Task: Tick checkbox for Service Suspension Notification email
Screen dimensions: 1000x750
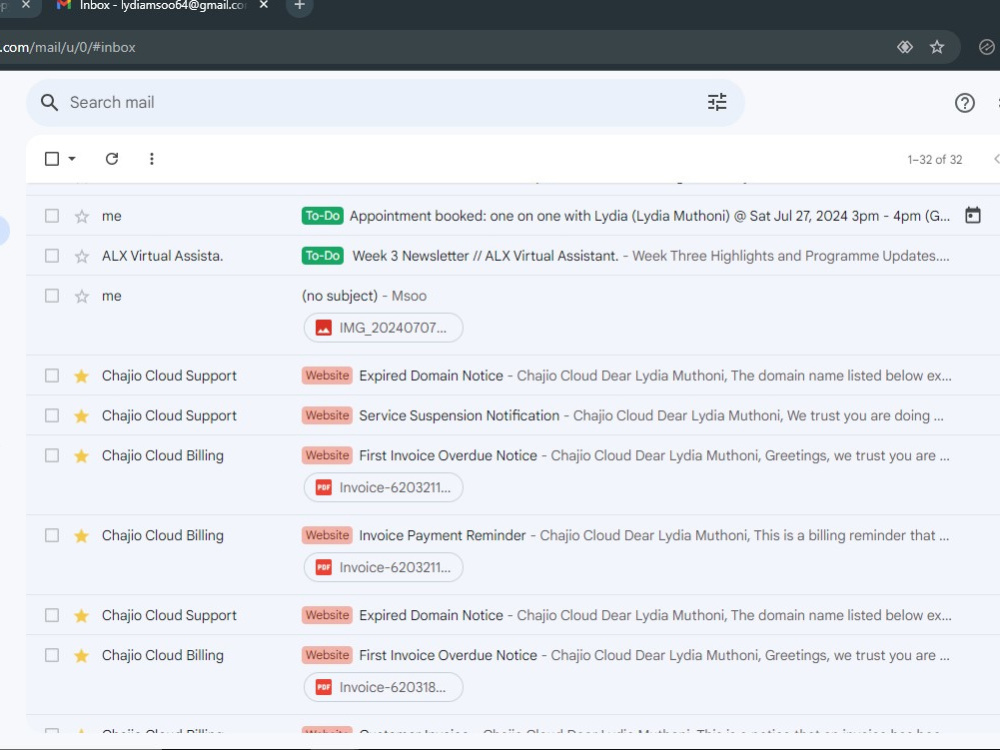Action: click(52, 416)
